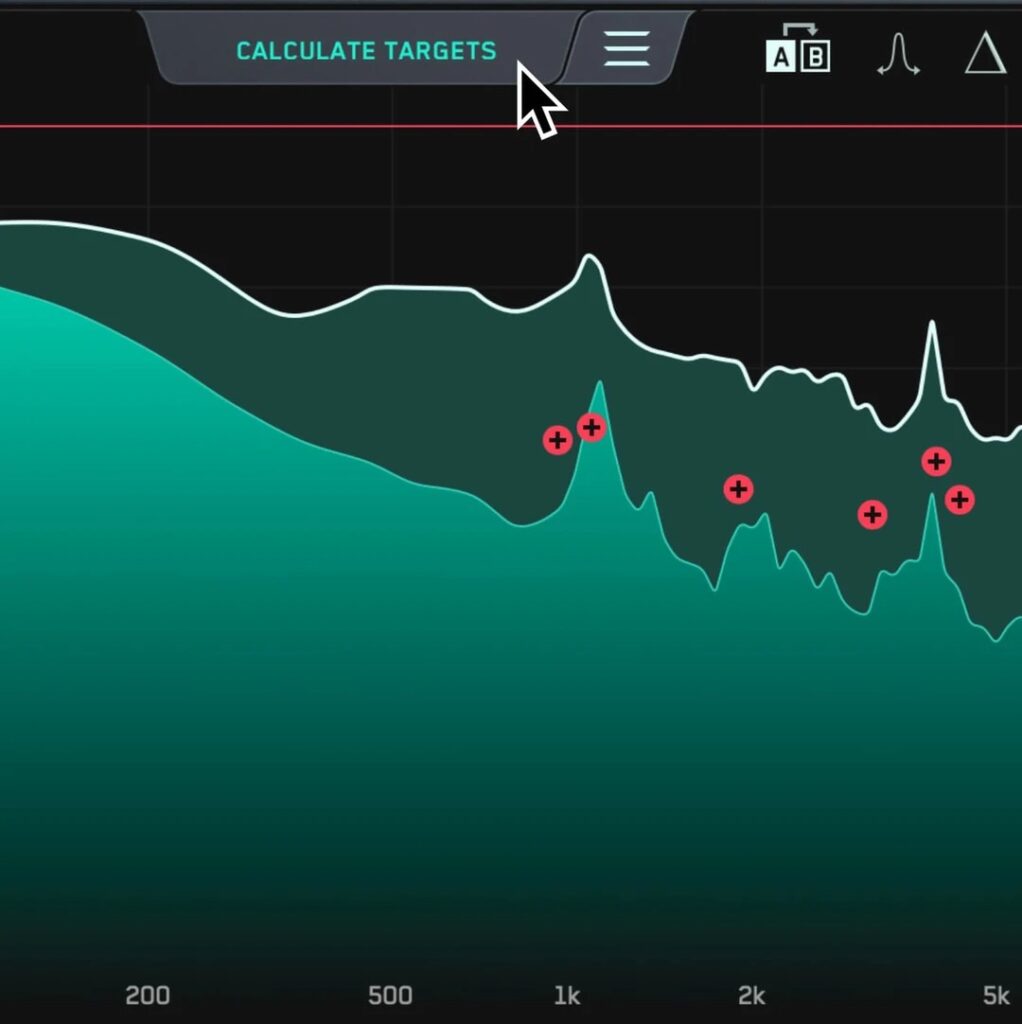
Task: Select red plus node atop 1k peak
Action: (592, 428)
